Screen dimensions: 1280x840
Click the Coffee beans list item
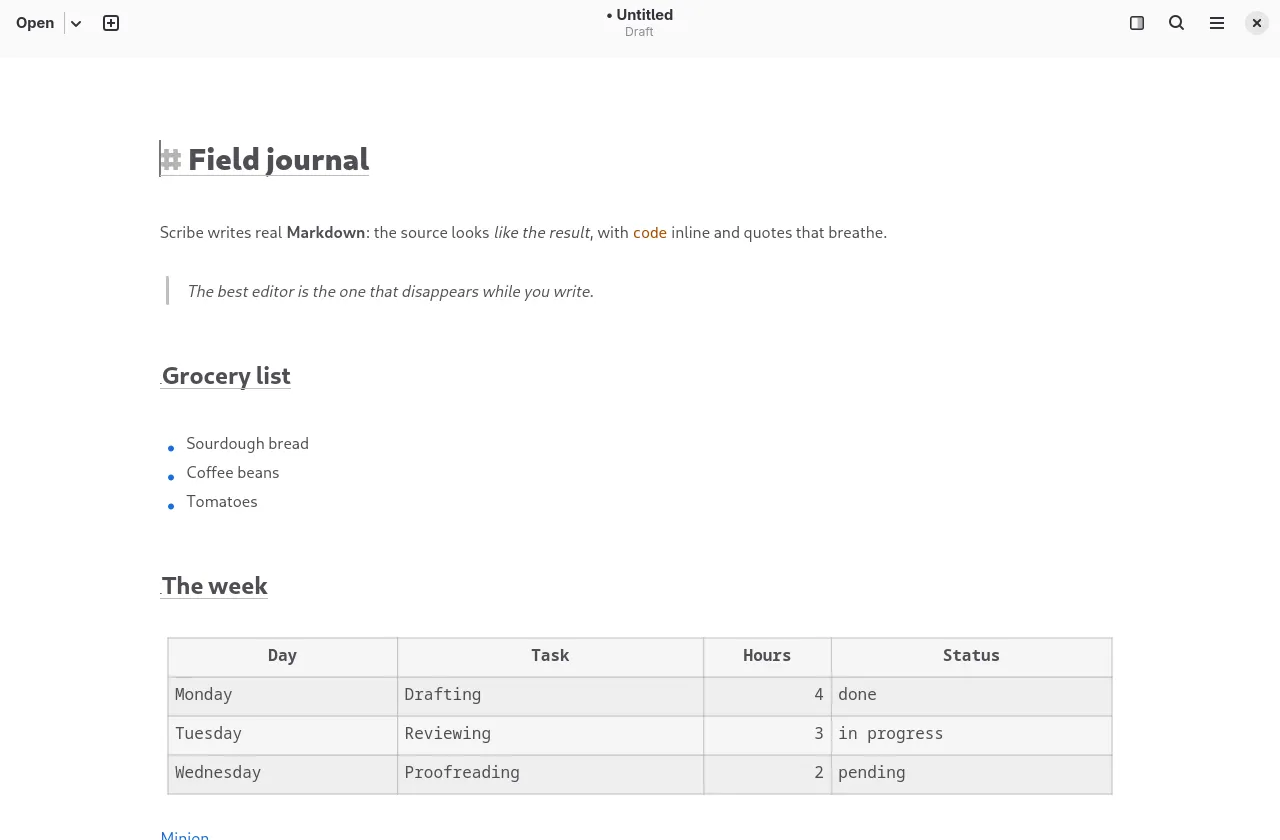233,472
